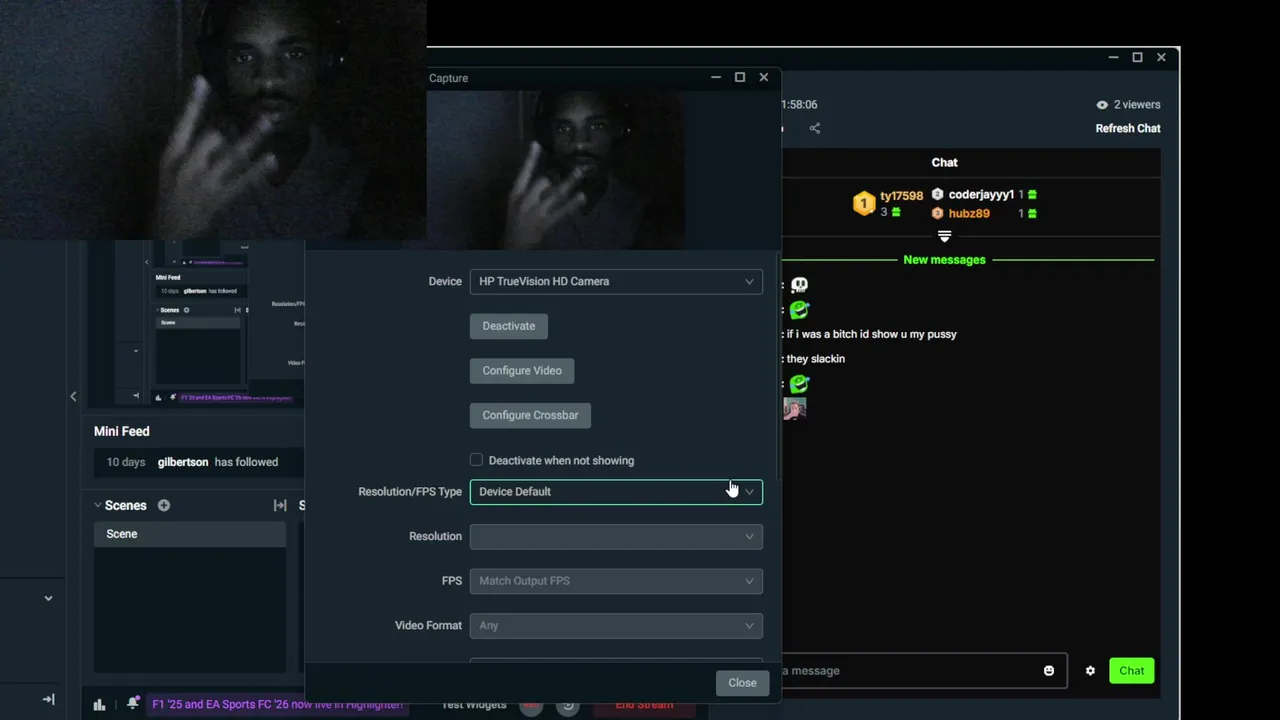Click the left chevron beside the preview

tap(73, 397)
